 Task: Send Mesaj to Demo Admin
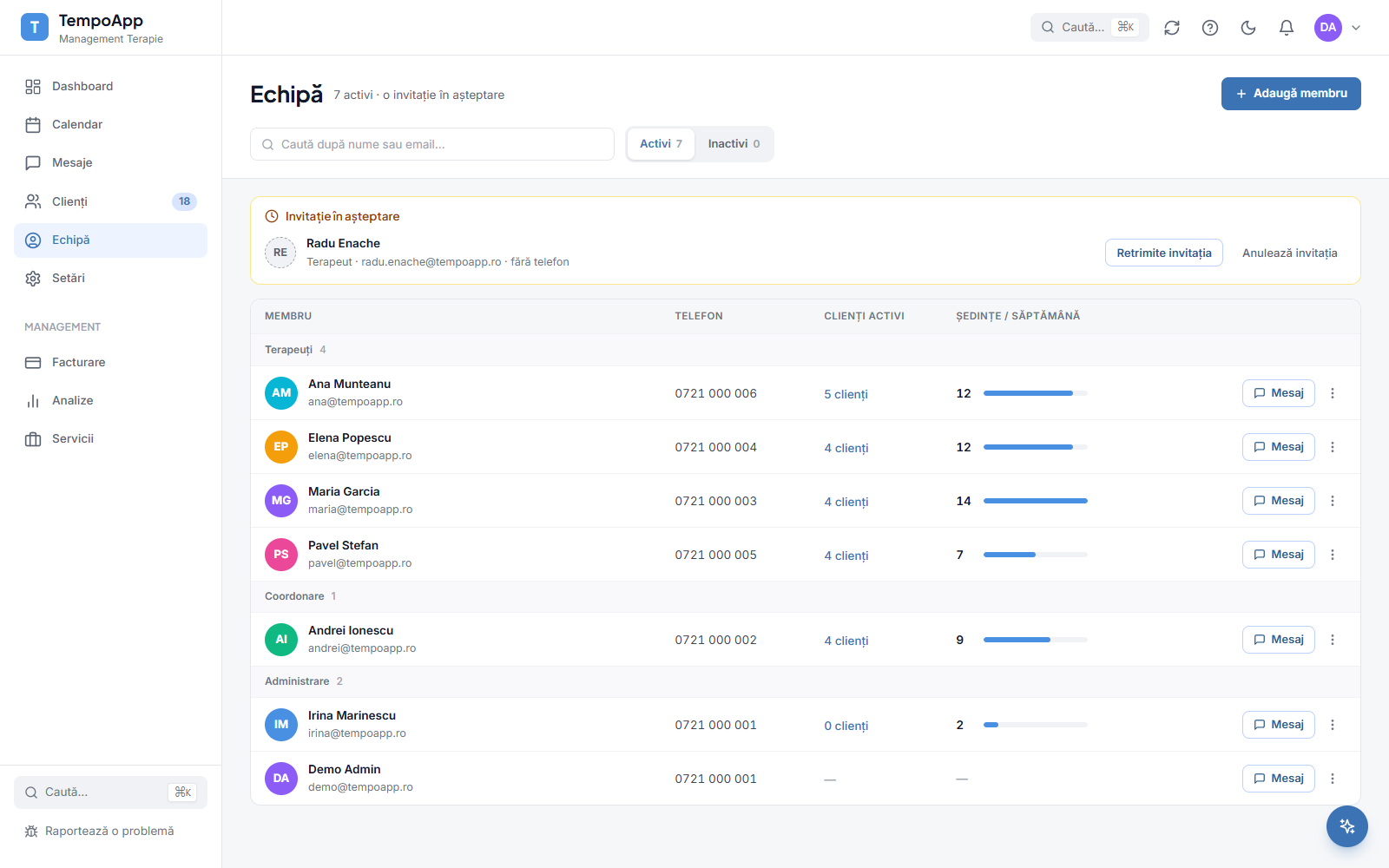point(1278,779)
